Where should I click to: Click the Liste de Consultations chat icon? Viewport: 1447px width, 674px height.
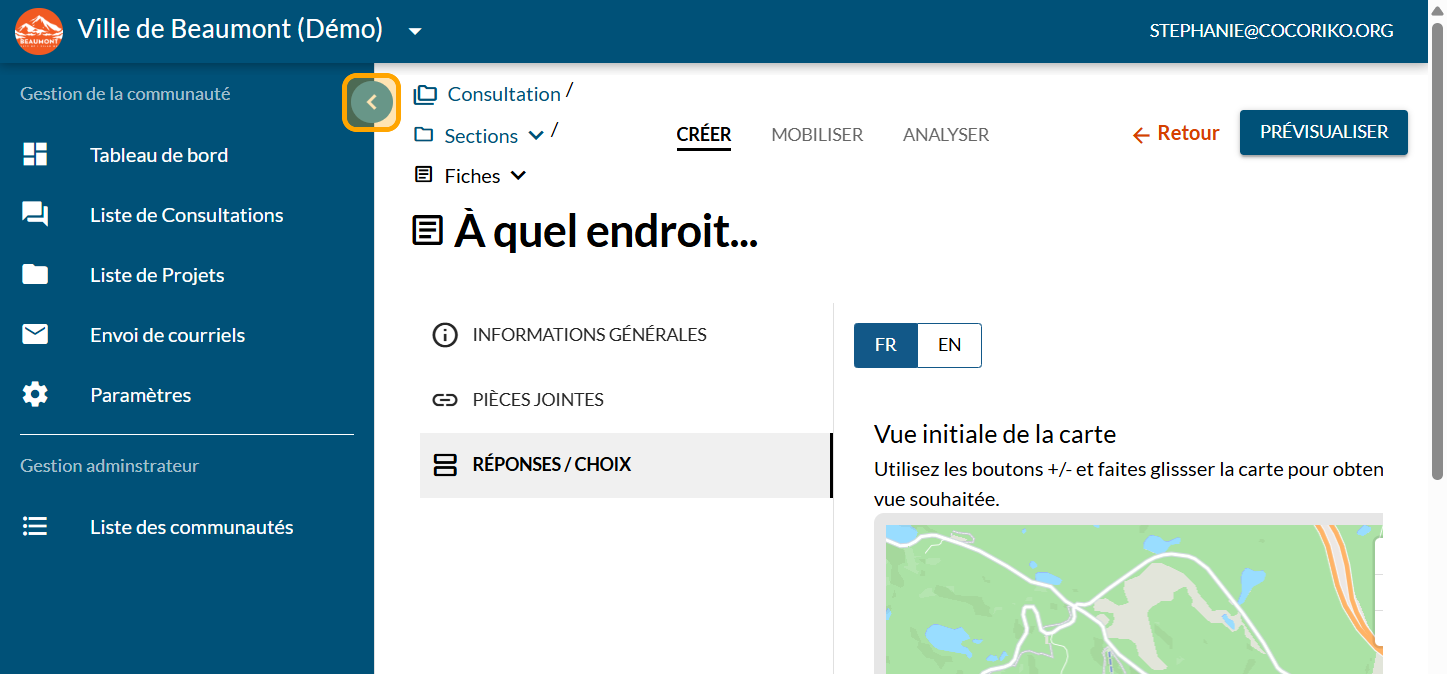click(x=35, y=215)
